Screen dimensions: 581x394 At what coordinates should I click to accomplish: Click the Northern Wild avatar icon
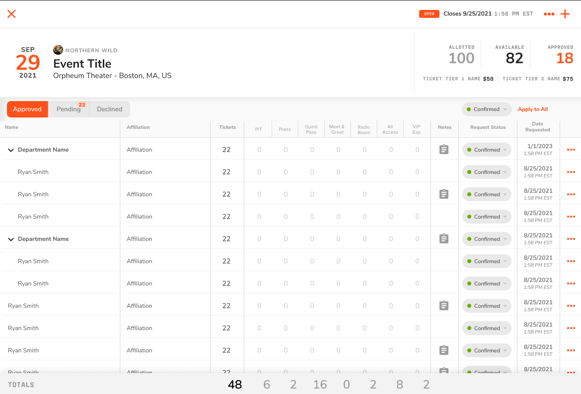point(58,49)
